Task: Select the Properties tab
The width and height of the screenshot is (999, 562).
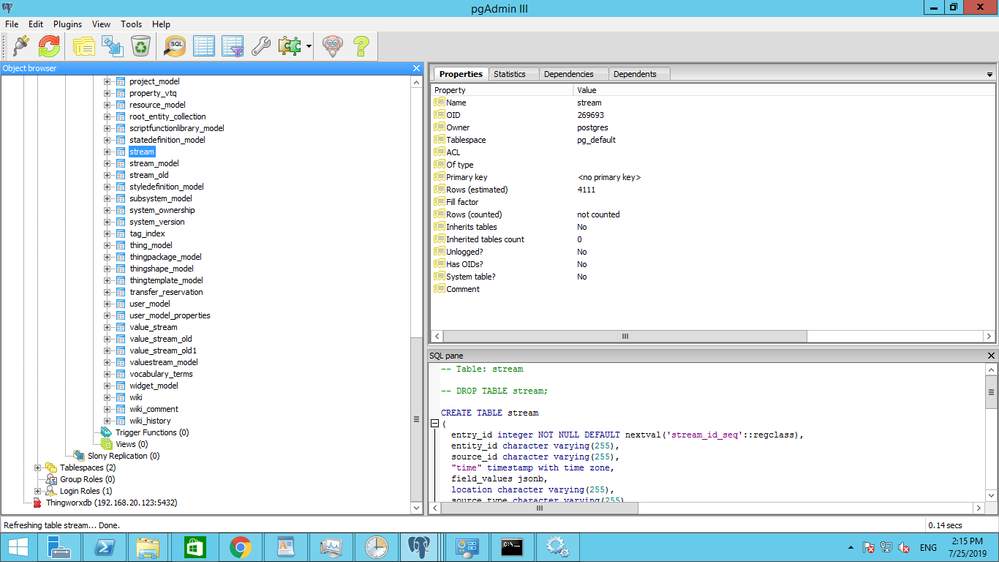Action: (x=461, y=74)
